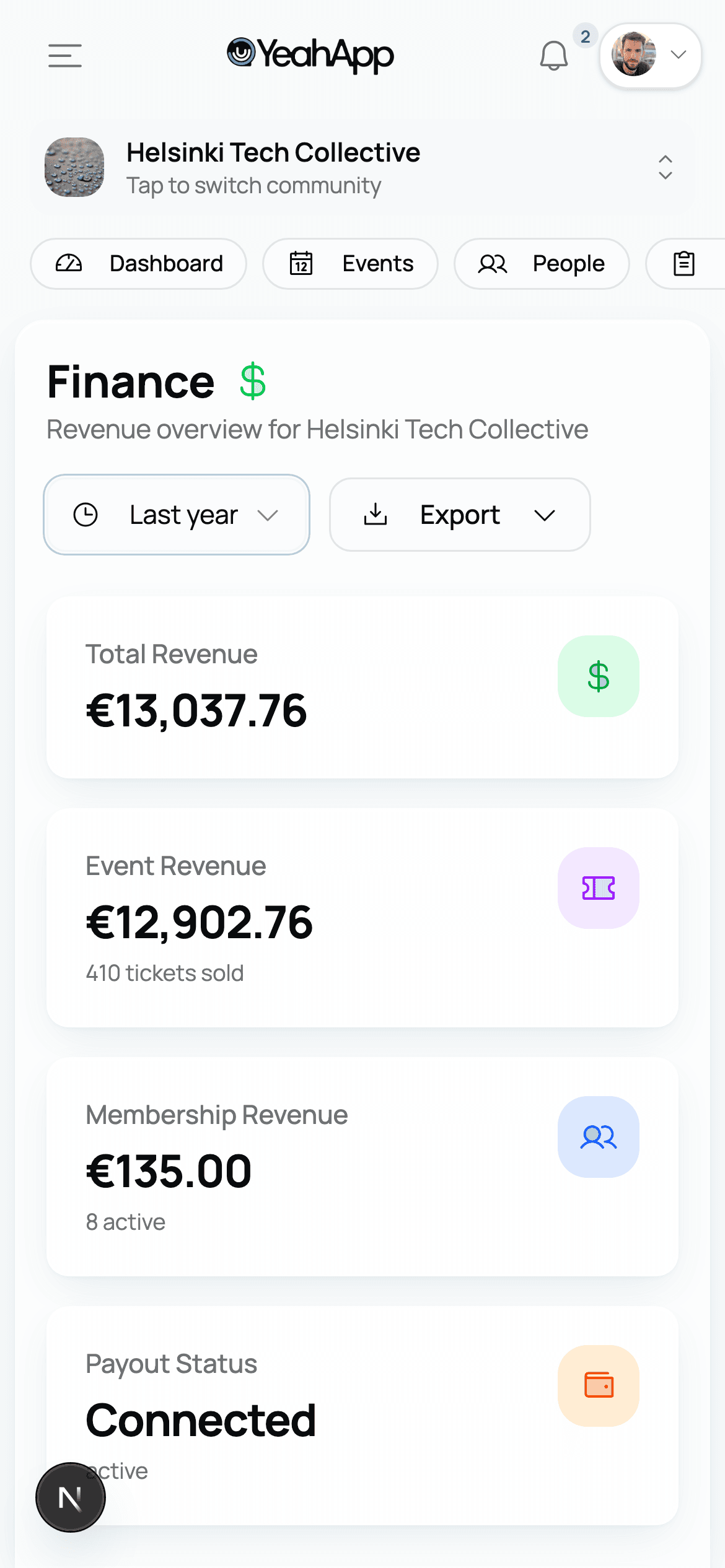The image size is (725, 1568).
Task: Click the Revenue overview subtitle text
Action: click(317, 430)
